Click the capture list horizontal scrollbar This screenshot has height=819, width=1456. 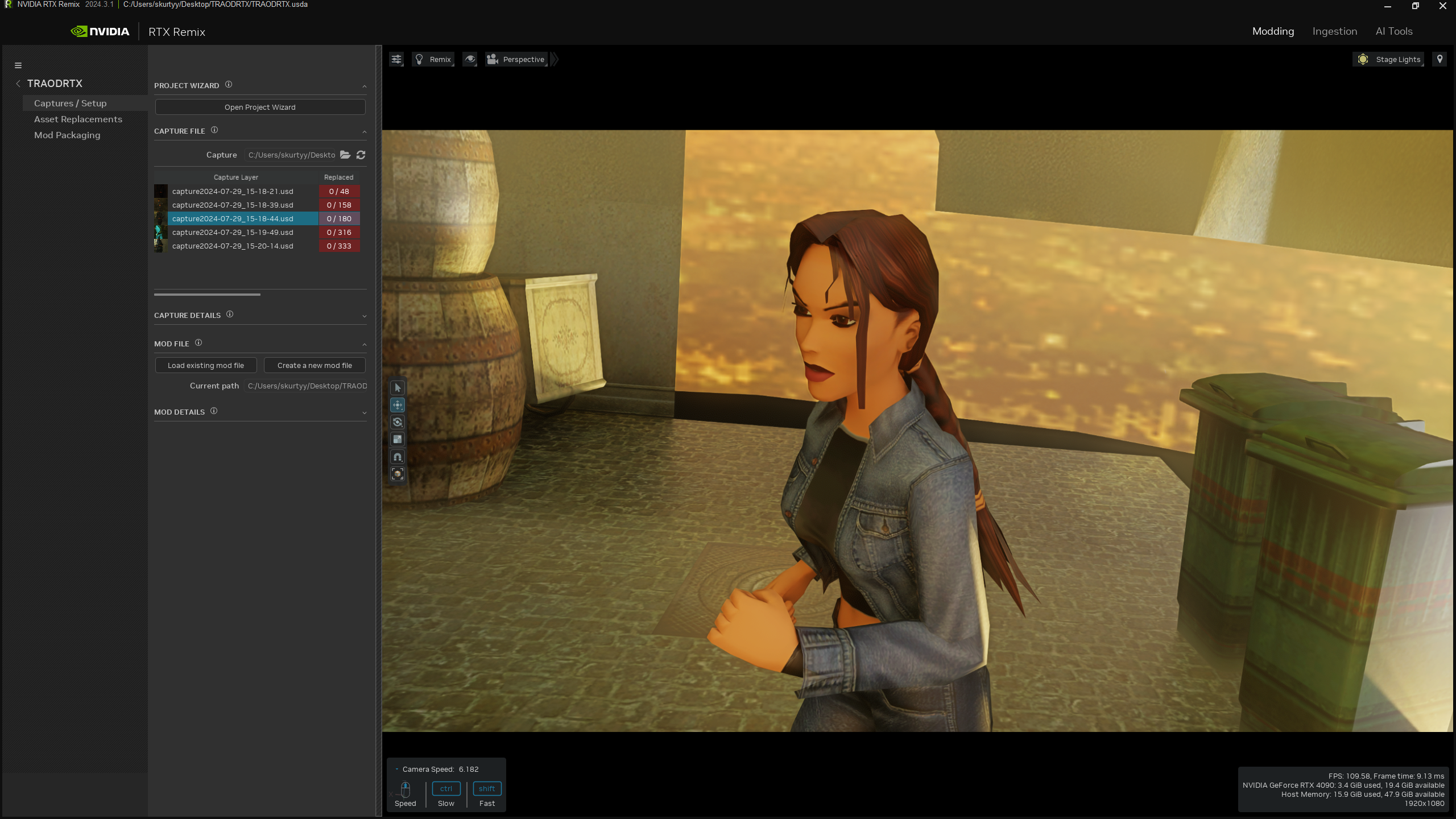click(207, 295)
